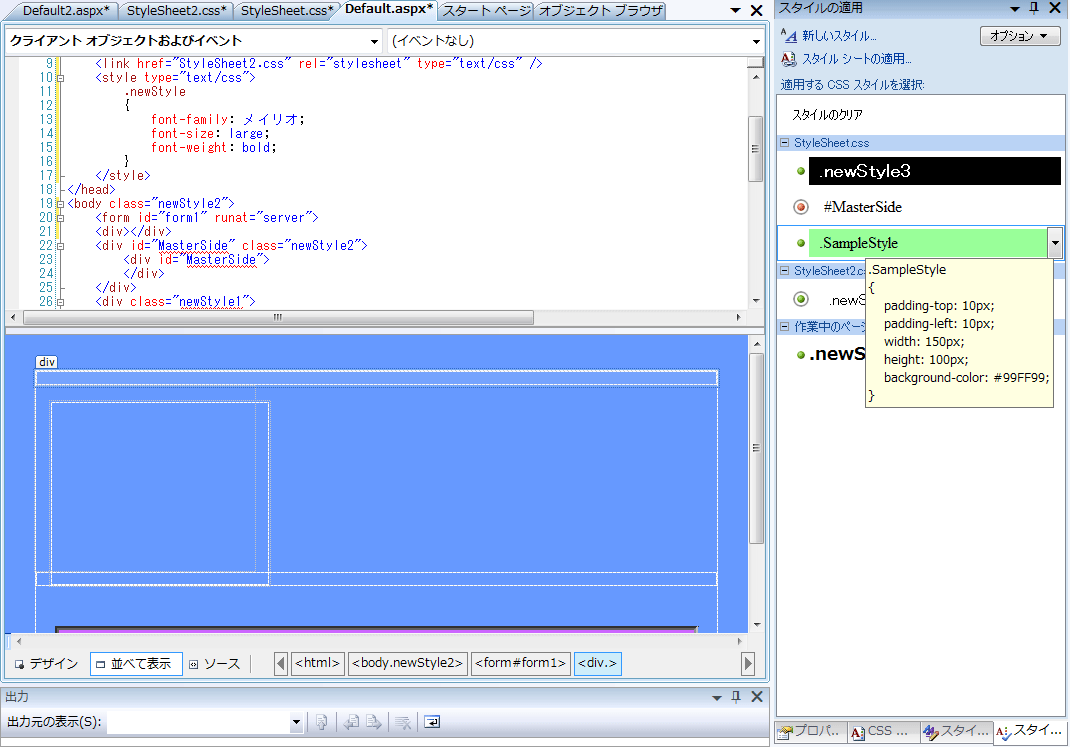Click the Split view (並べて表示) icon
Screen dimensions: 1070x747
pyautogui.click(x=100, y=664)
